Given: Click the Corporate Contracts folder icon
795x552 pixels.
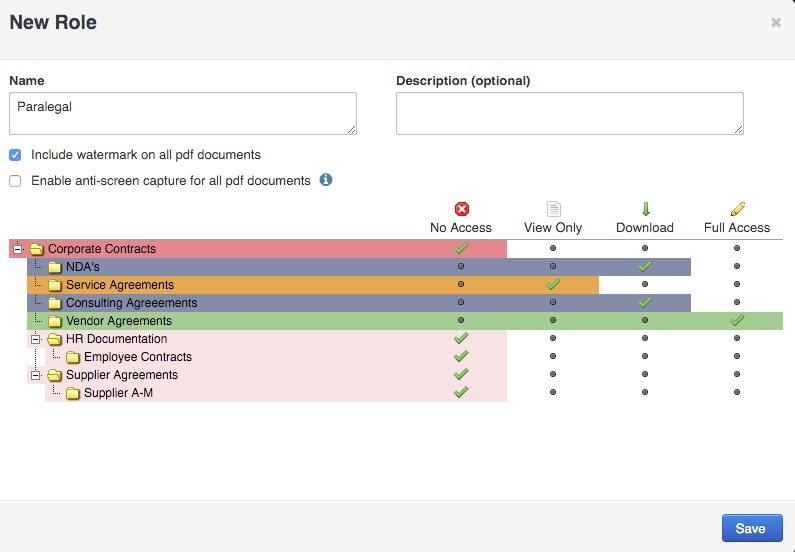Looking at the screenshot, I should pos(37,249).
